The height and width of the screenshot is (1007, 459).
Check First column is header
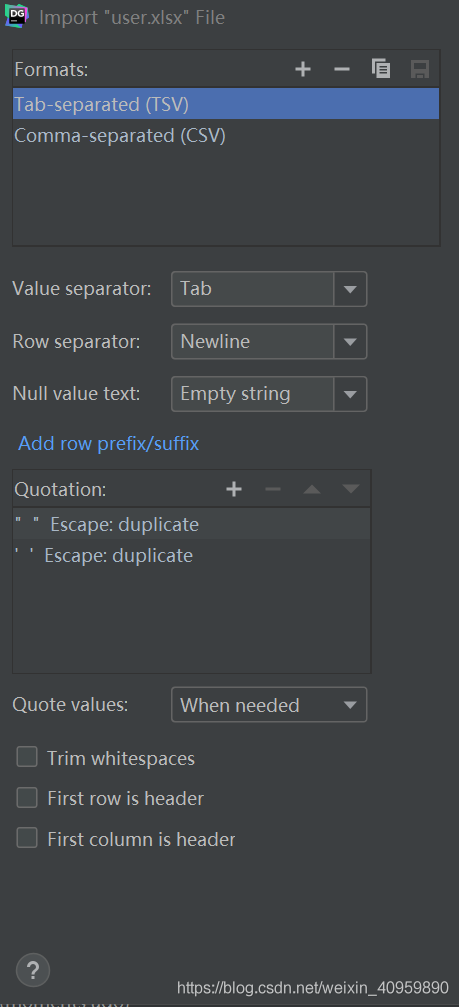[27, 838]
